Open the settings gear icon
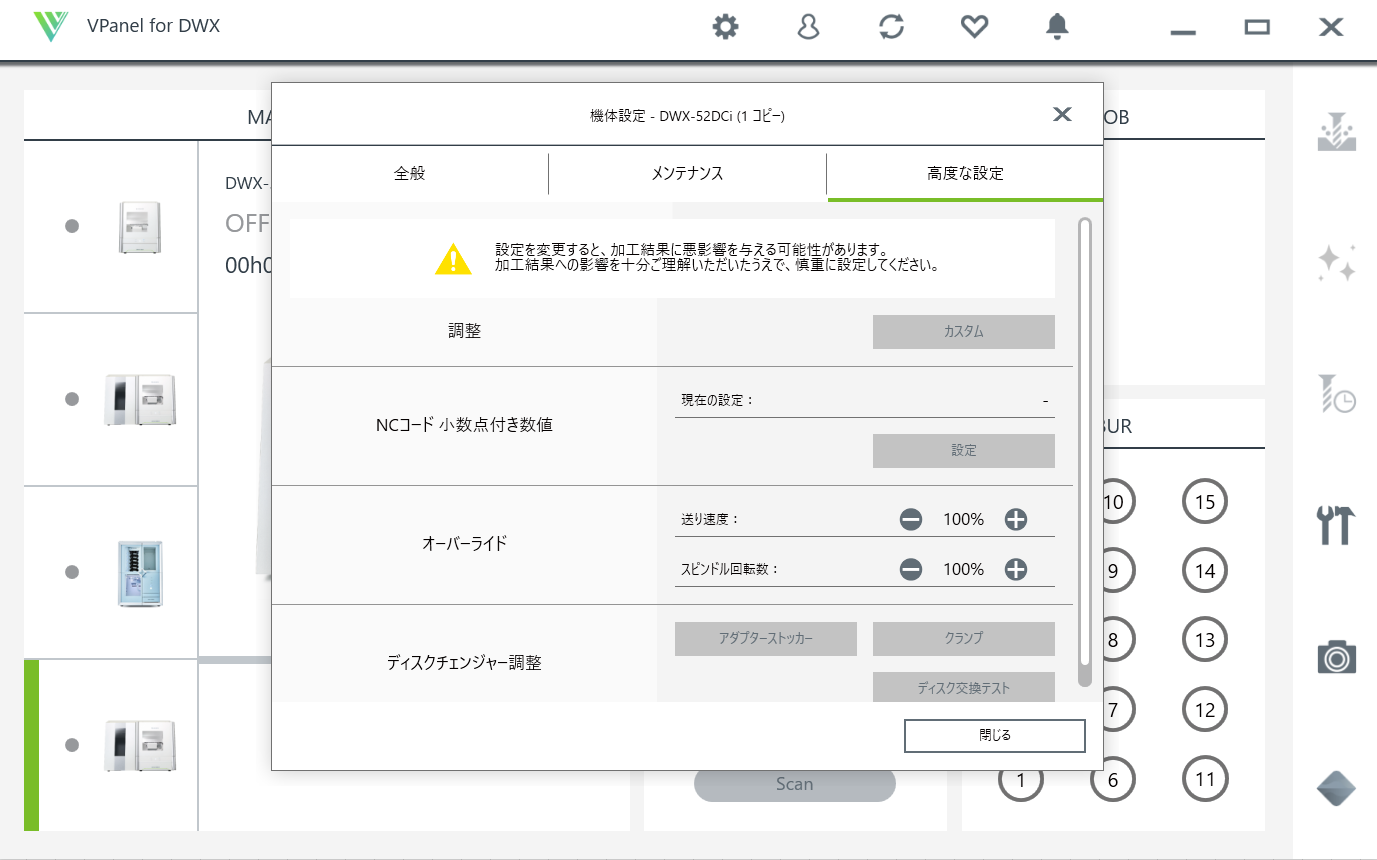The width and height of the screenshot is (1377, 860). click(x=725, y=27)
